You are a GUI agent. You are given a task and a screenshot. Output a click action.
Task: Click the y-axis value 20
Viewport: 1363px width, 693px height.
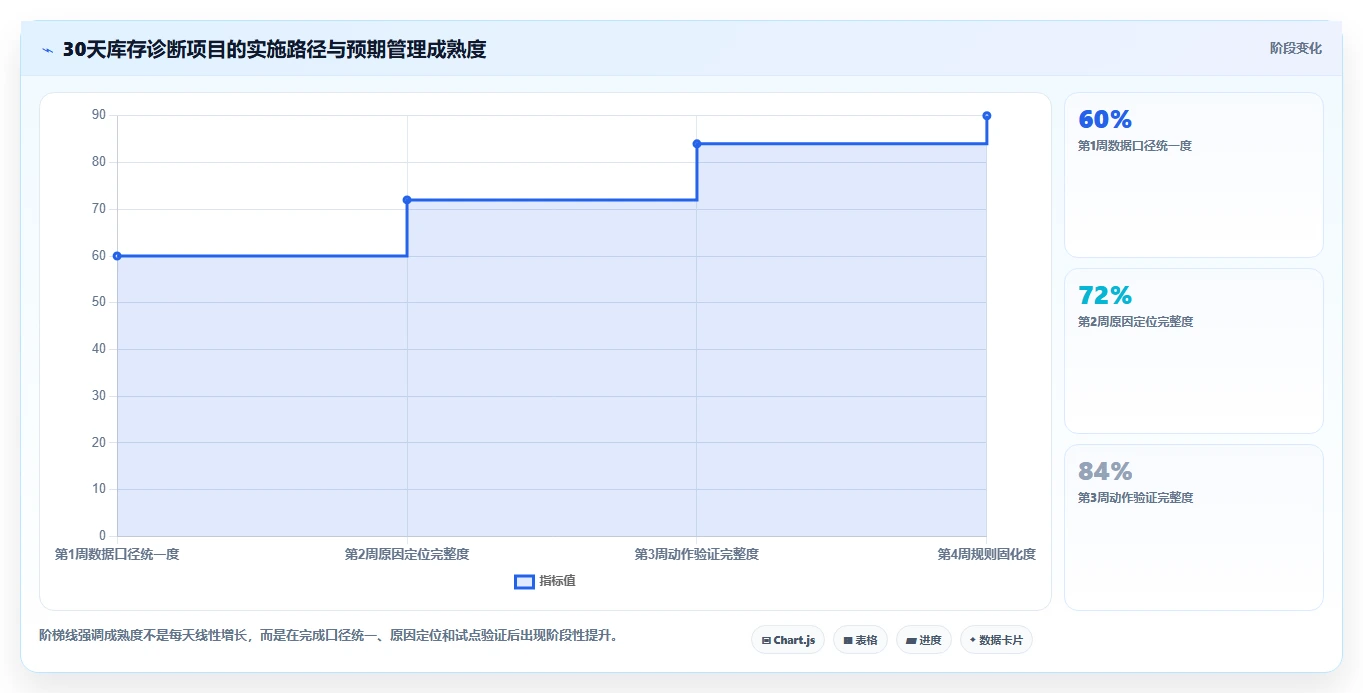[x=99, y=442]
